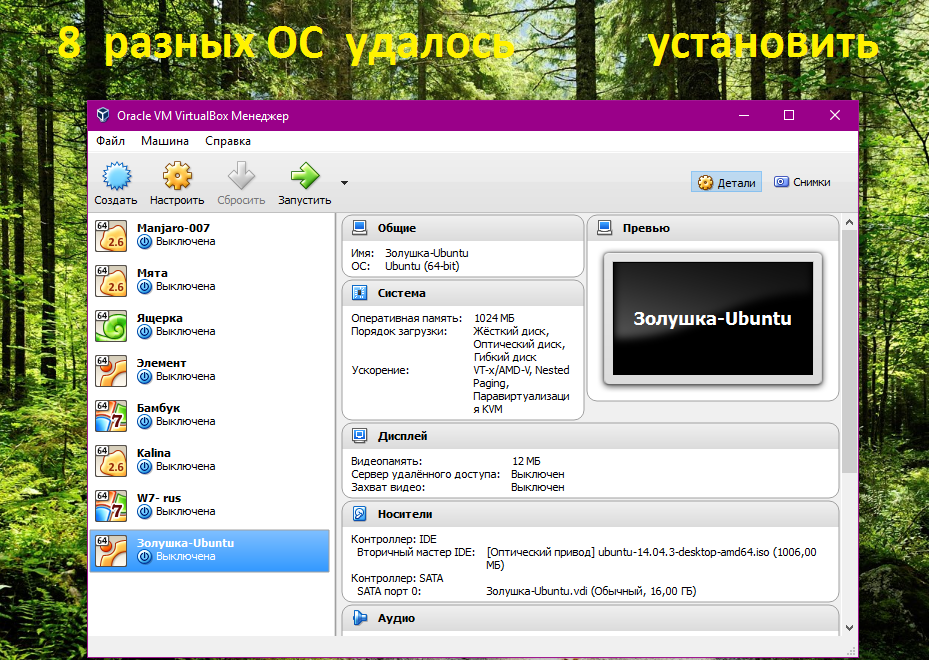
Task: Click power state icon under Ящерка
Action: click(x=145, y=332)
